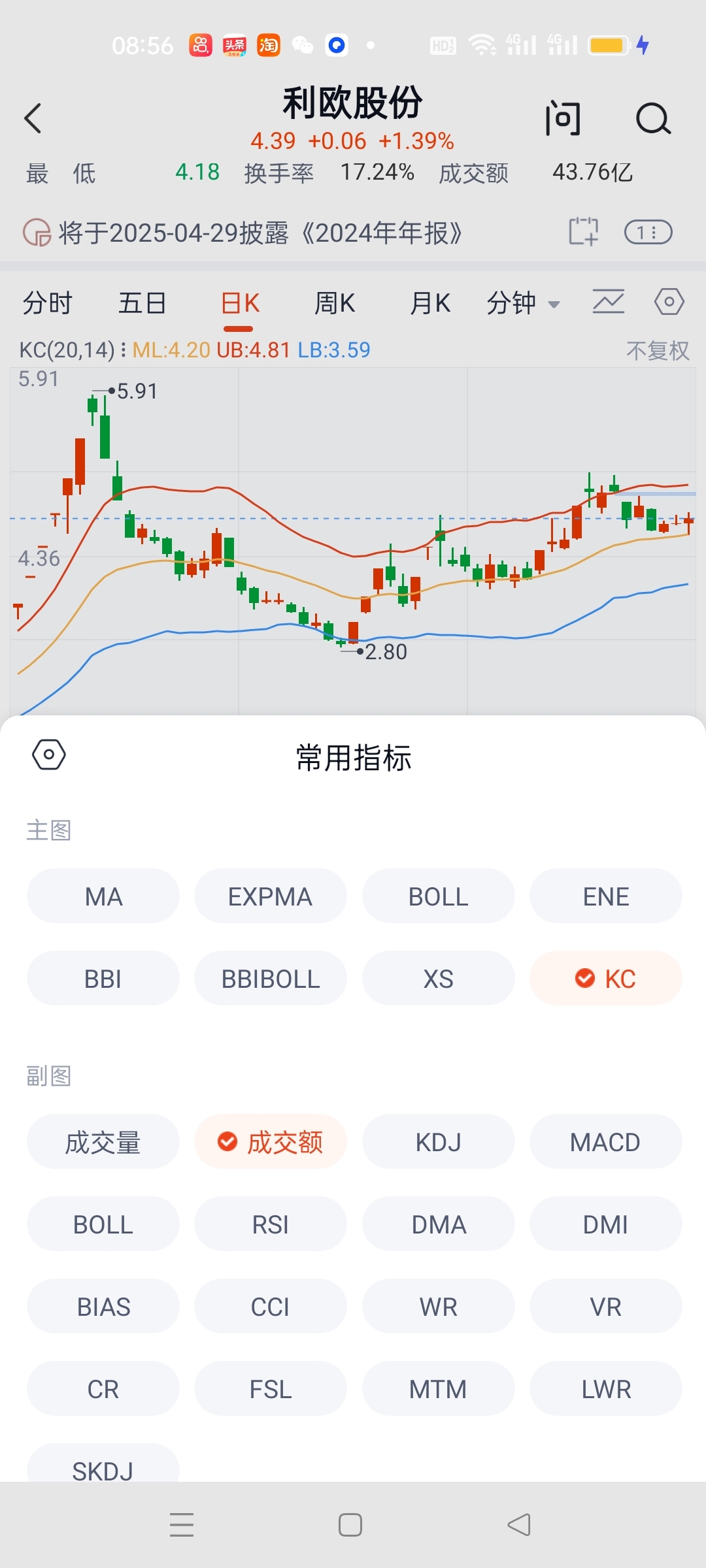Tap the back arrow icon
Viewport: 706px width, 1568px height.
click(x=33, y=118)
